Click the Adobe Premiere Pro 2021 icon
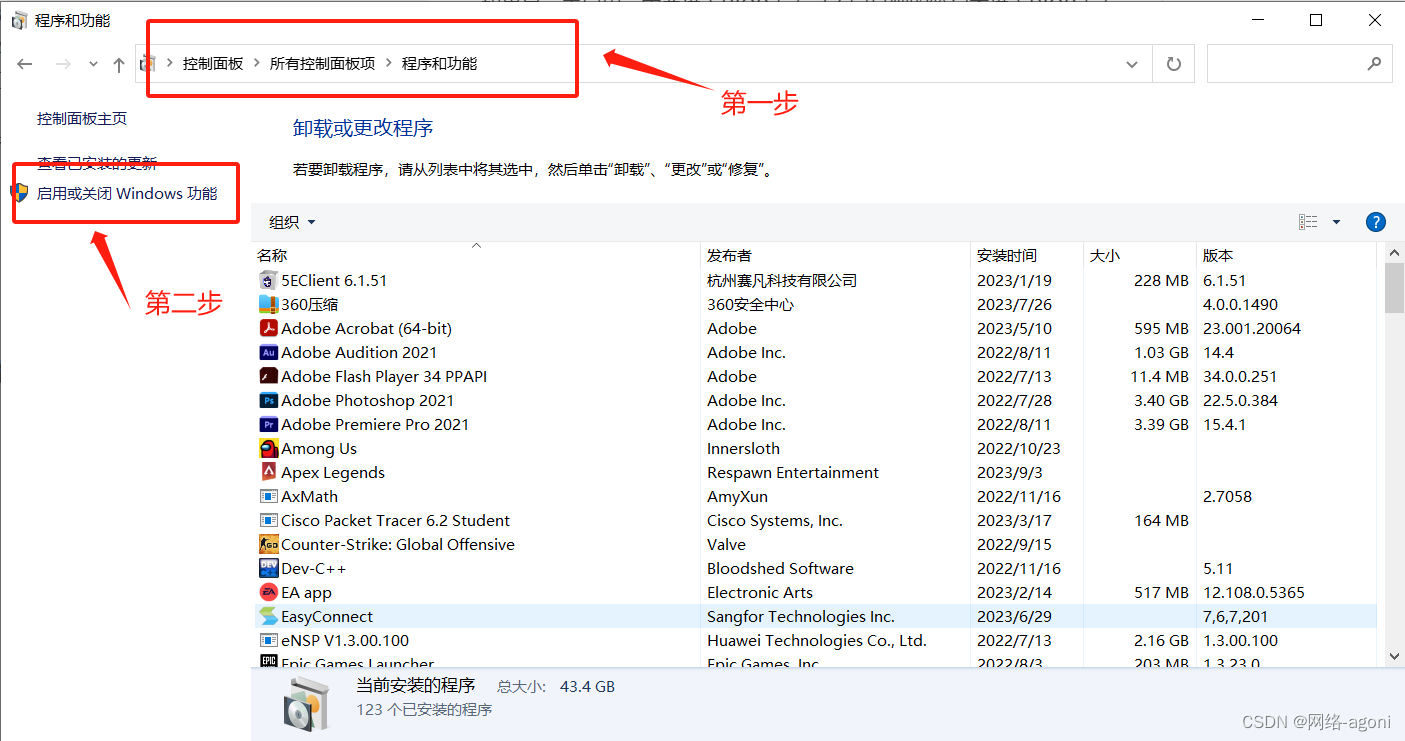Viewport: 1405px width, 741px height. tap(268, 424)
